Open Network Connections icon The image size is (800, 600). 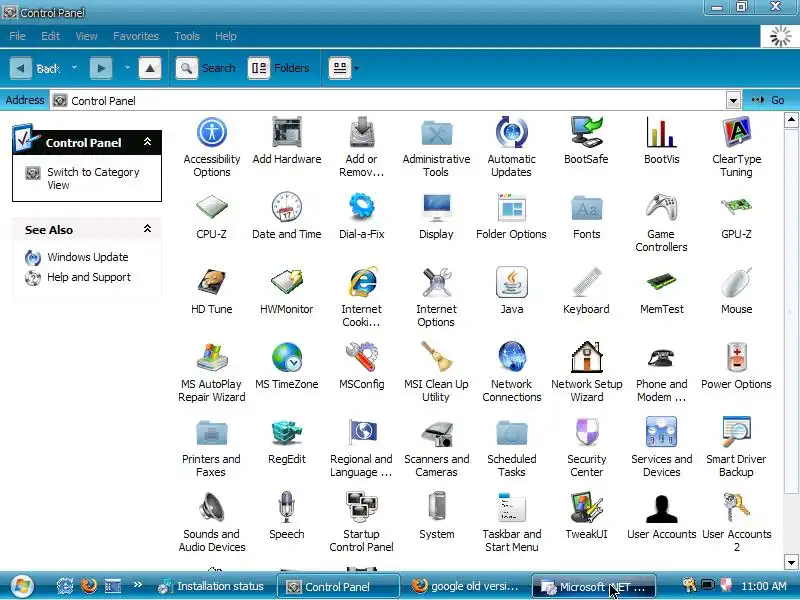point(512,357)
